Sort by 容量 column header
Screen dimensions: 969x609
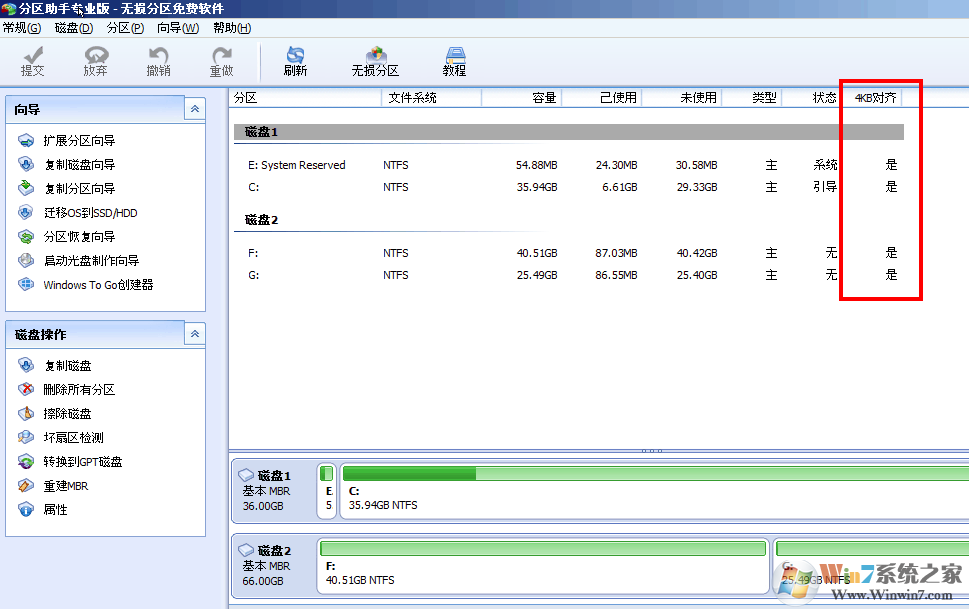tap(522, 98)
